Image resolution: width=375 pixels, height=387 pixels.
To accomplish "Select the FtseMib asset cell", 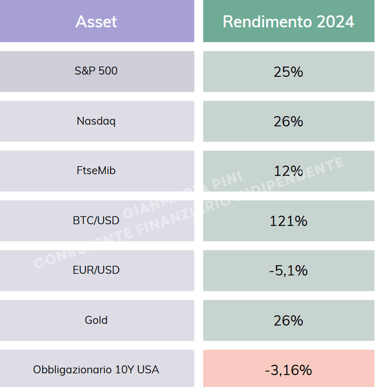I will point(97,171).
